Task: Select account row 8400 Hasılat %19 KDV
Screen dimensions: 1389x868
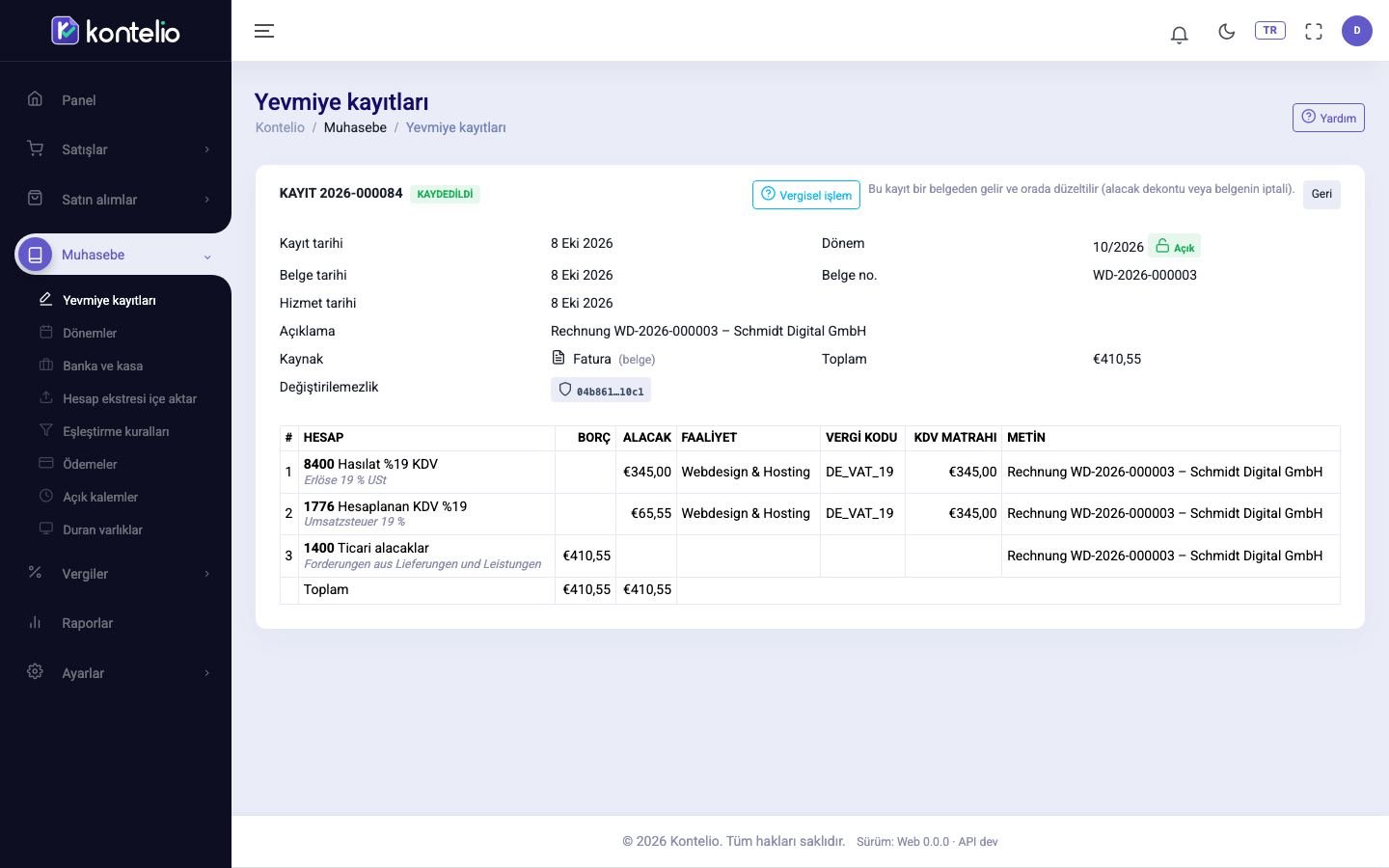Action: click(810, 472)
